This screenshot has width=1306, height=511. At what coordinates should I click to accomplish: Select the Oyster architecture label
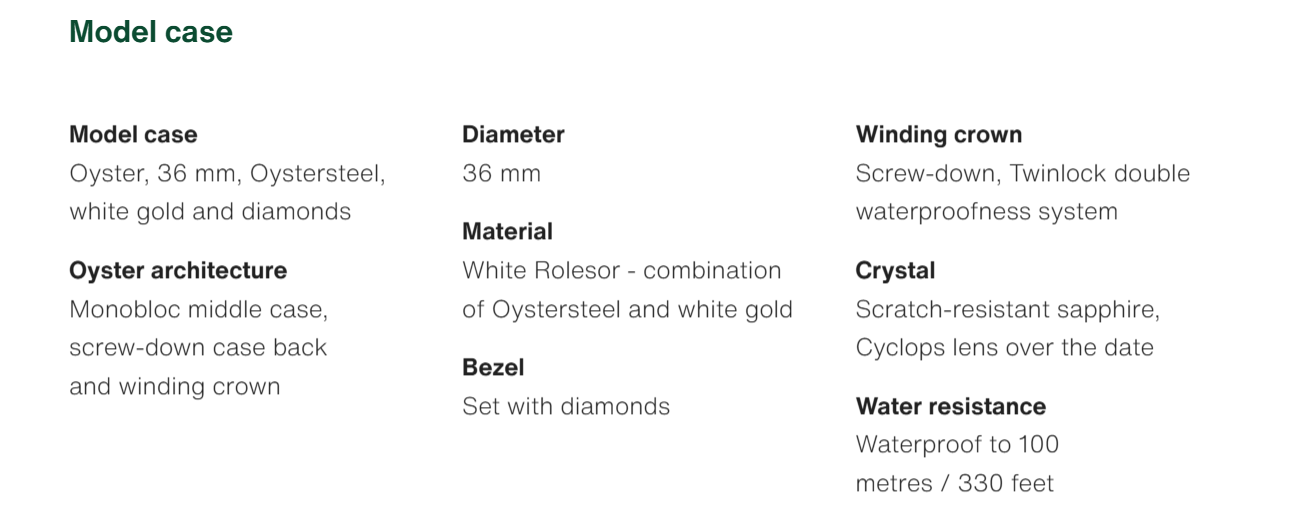point(178,271)
